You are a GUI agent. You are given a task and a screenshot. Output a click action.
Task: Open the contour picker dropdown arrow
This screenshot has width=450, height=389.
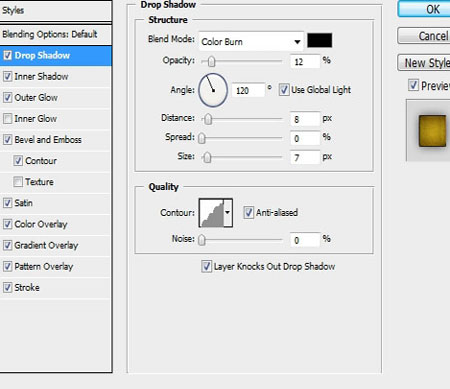click(x=228, y=212)
